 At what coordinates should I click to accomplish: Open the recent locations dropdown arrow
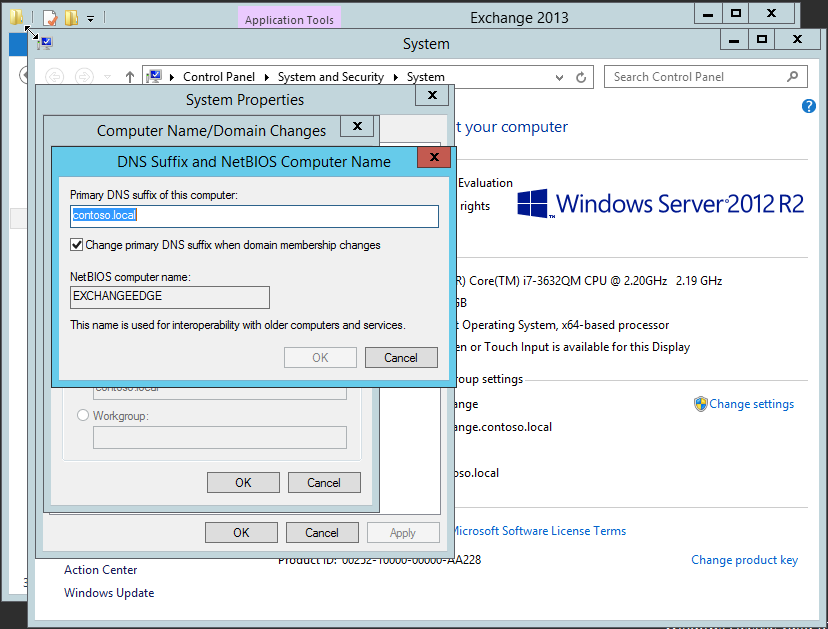pos(107,77)
